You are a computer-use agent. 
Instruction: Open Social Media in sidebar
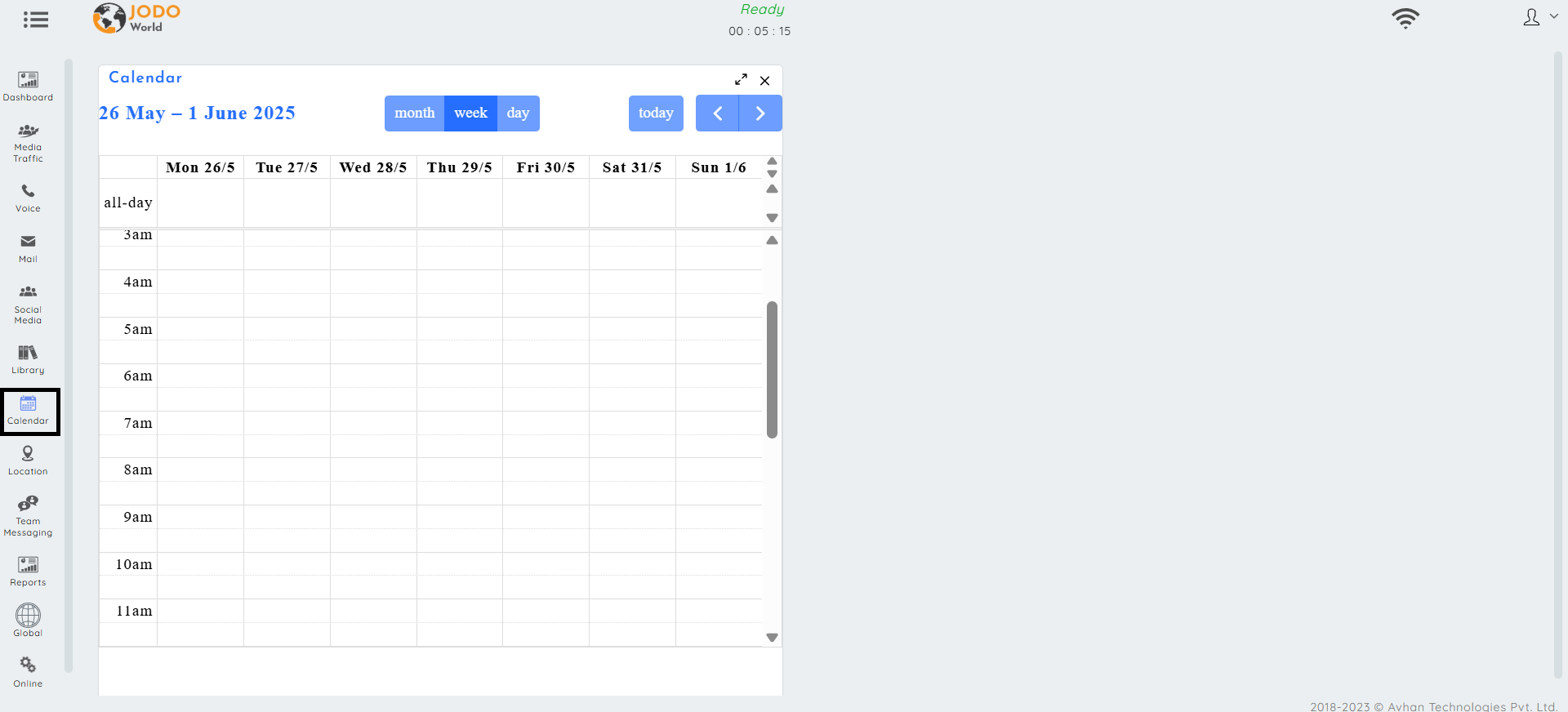[x=28, y=305]
